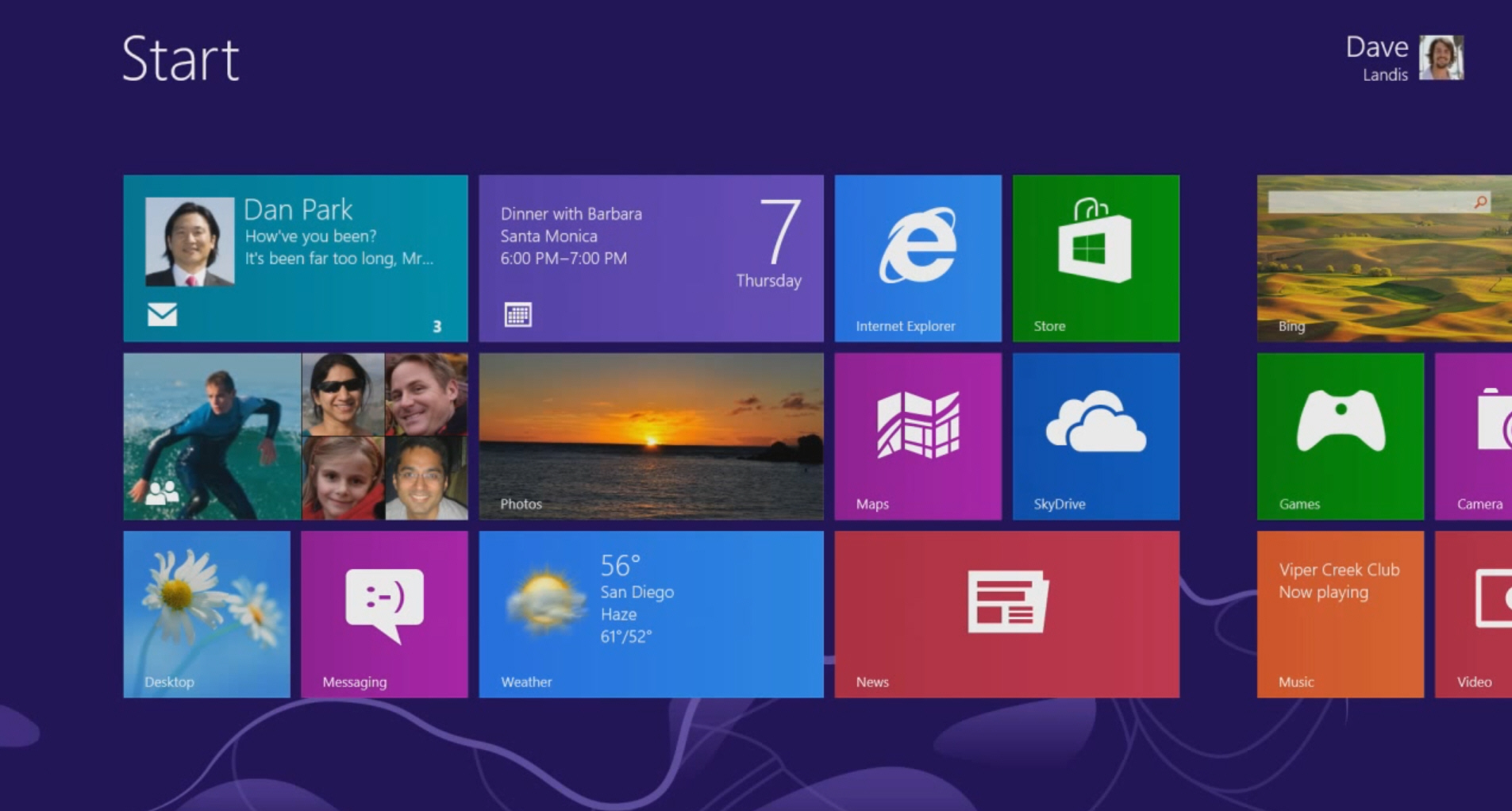Launch the Video app

(1476, 615)
